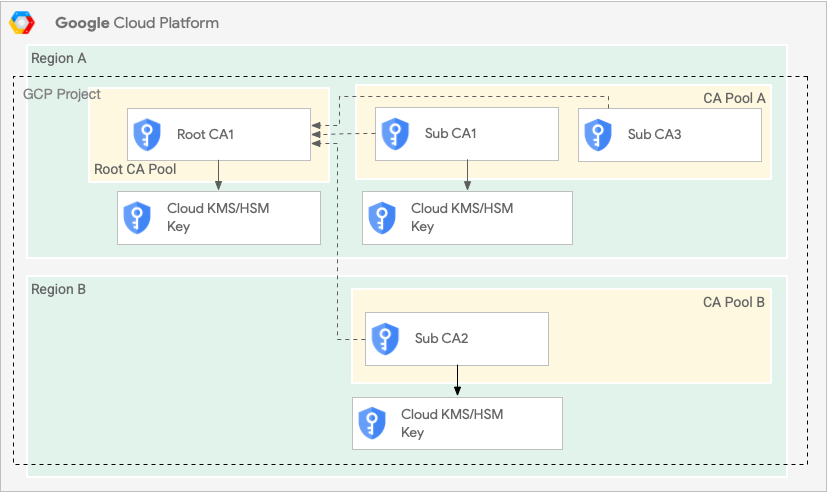Click the CA Pool A label
This screenshot has width=827, height=492.
733,97
